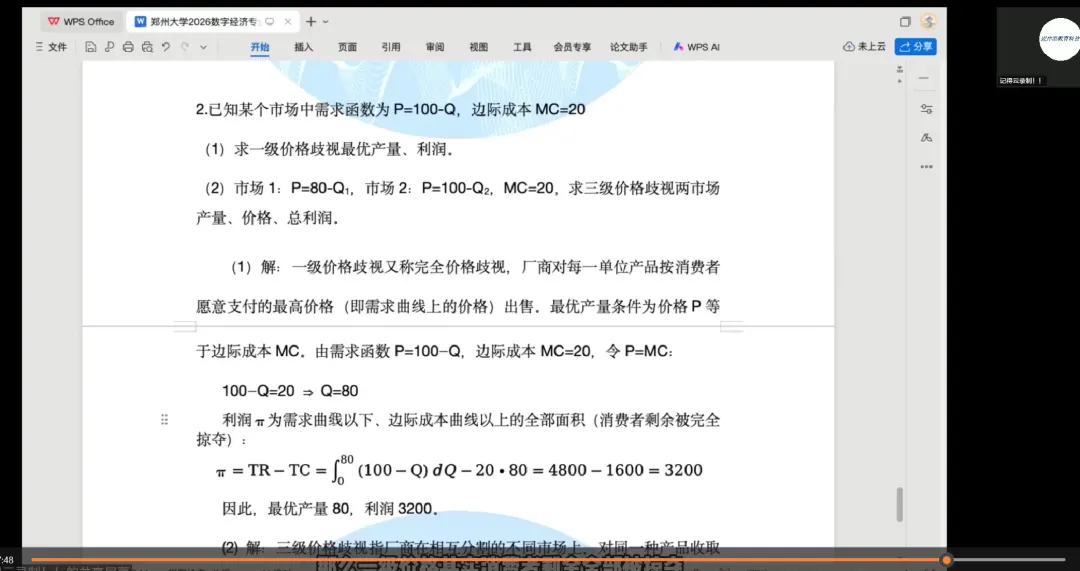The width and height of the screenshot is (1080, 571).
Task: Select the 视图 ribbon tab
Action: [x=479, y=47]
